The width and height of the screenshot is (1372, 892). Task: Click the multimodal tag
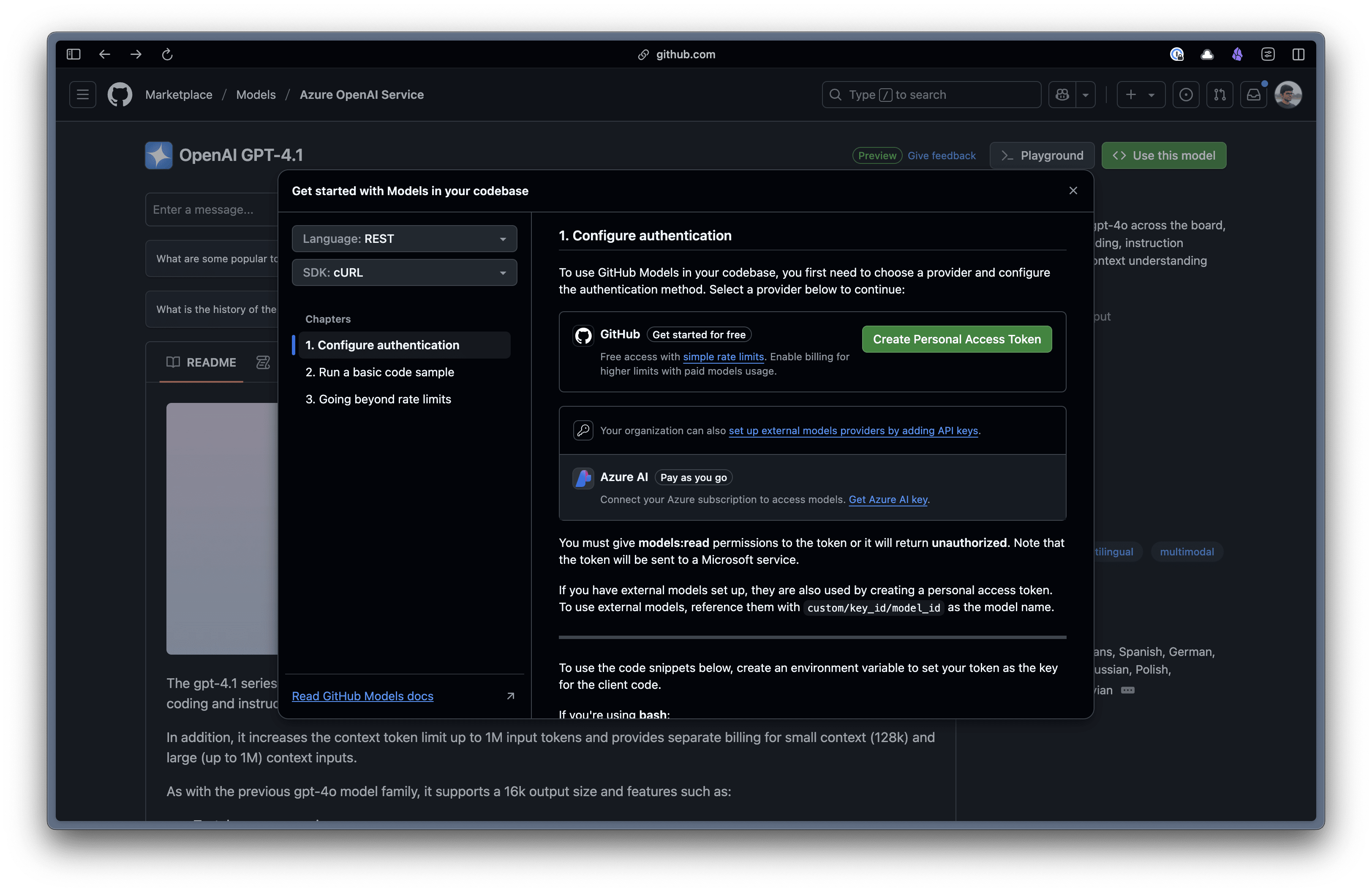click(1187, 552)
